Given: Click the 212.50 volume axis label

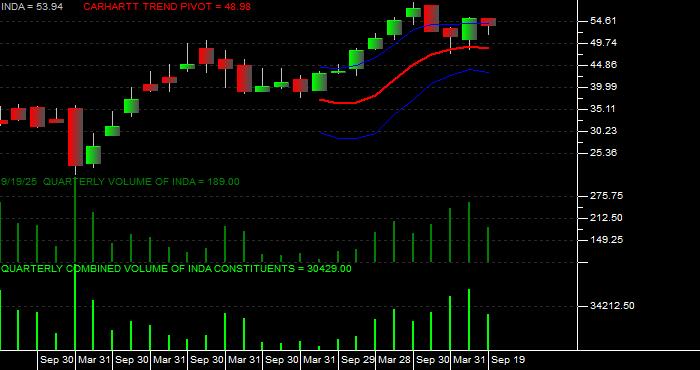Looking at the screenshot, I should click(606, 218).
